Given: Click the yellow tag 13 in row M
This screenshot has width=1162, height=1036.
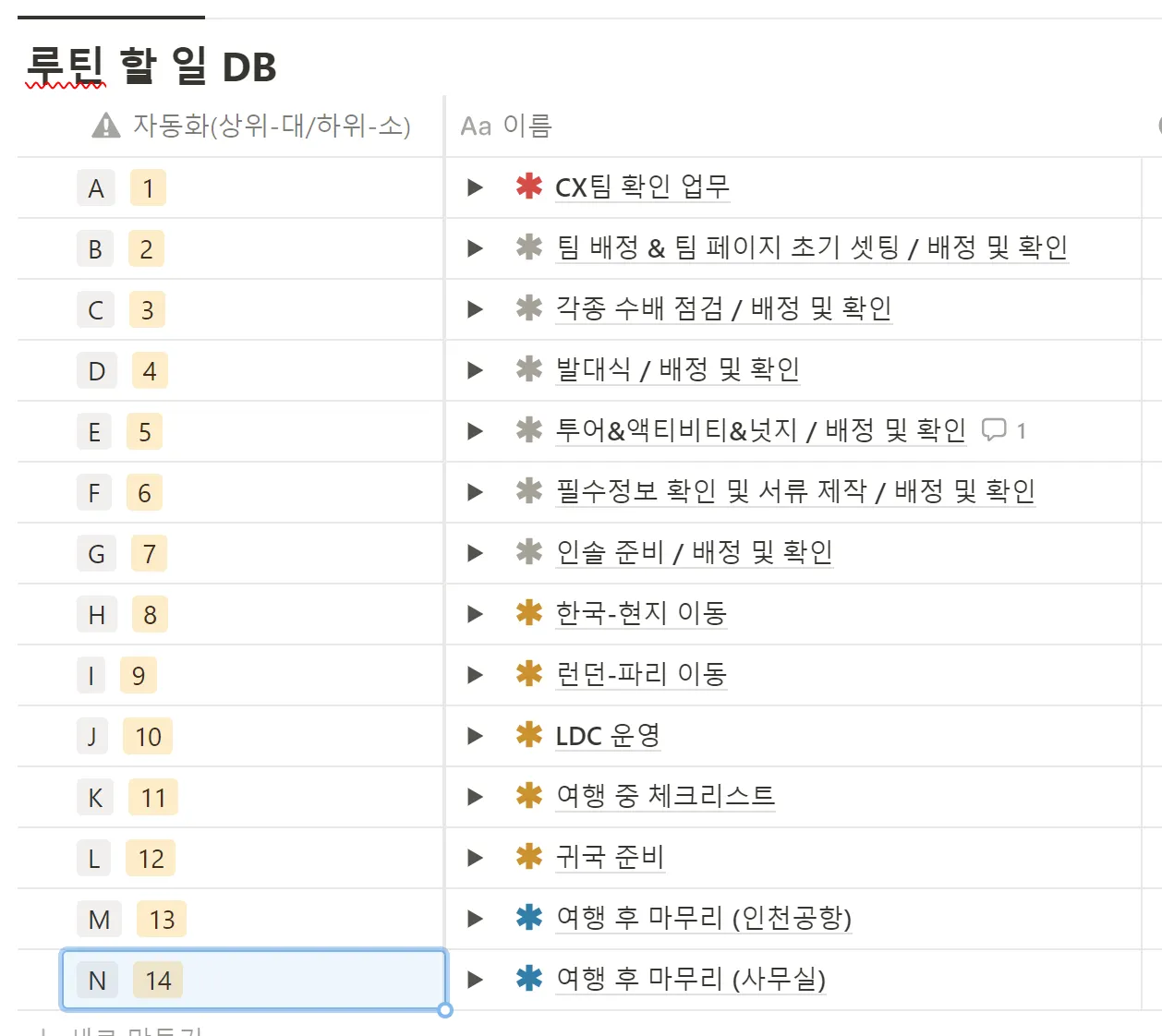Looking at the screenshot, I should pos(162,920).
